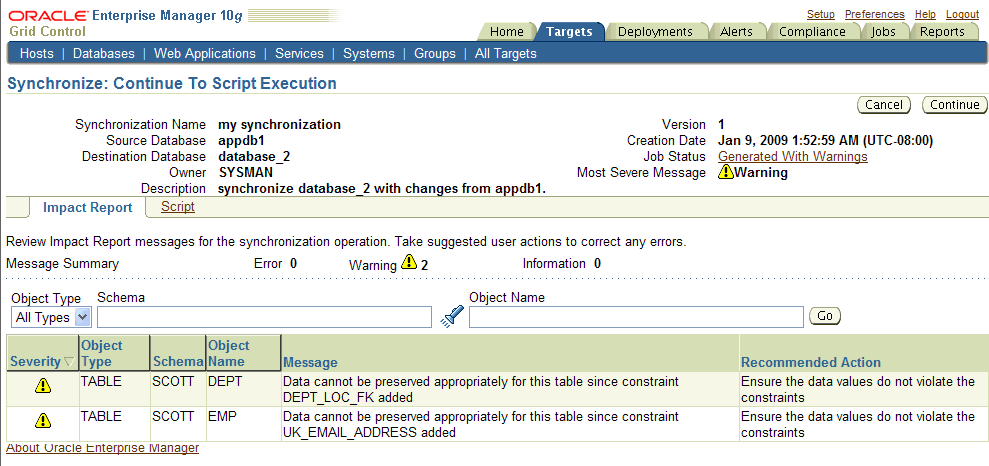The height and width of the screenshot is (466, 989).
Task: Click TABLE type in the EMP row
Action: (x=101, y=416)
